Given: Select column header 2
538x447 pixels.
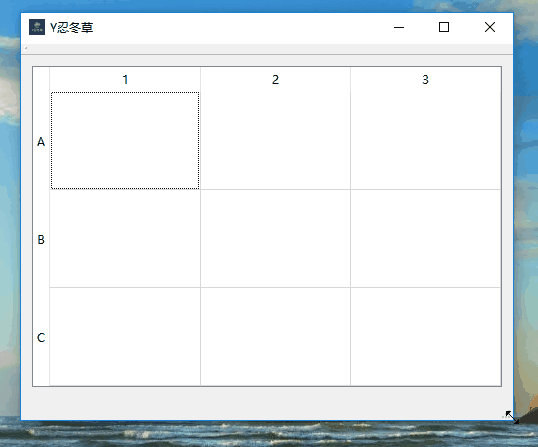Looking at the screenshot, I should pyautogui.click(x=276, y=79).
